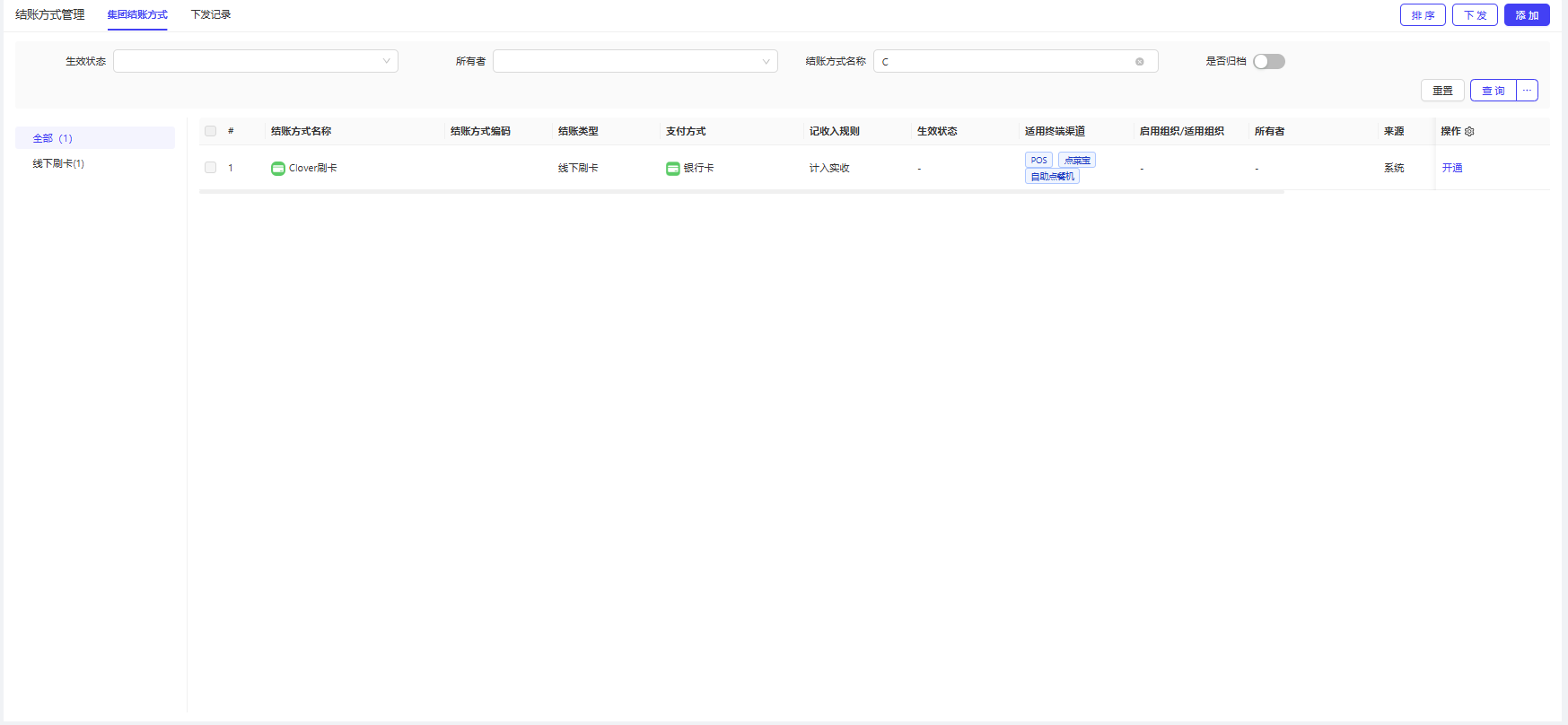The height and width of the screenshot is (725, 1568).
Task: Click the 线下刷卡 cell in 结账类型 column
Action: [578, 168]
